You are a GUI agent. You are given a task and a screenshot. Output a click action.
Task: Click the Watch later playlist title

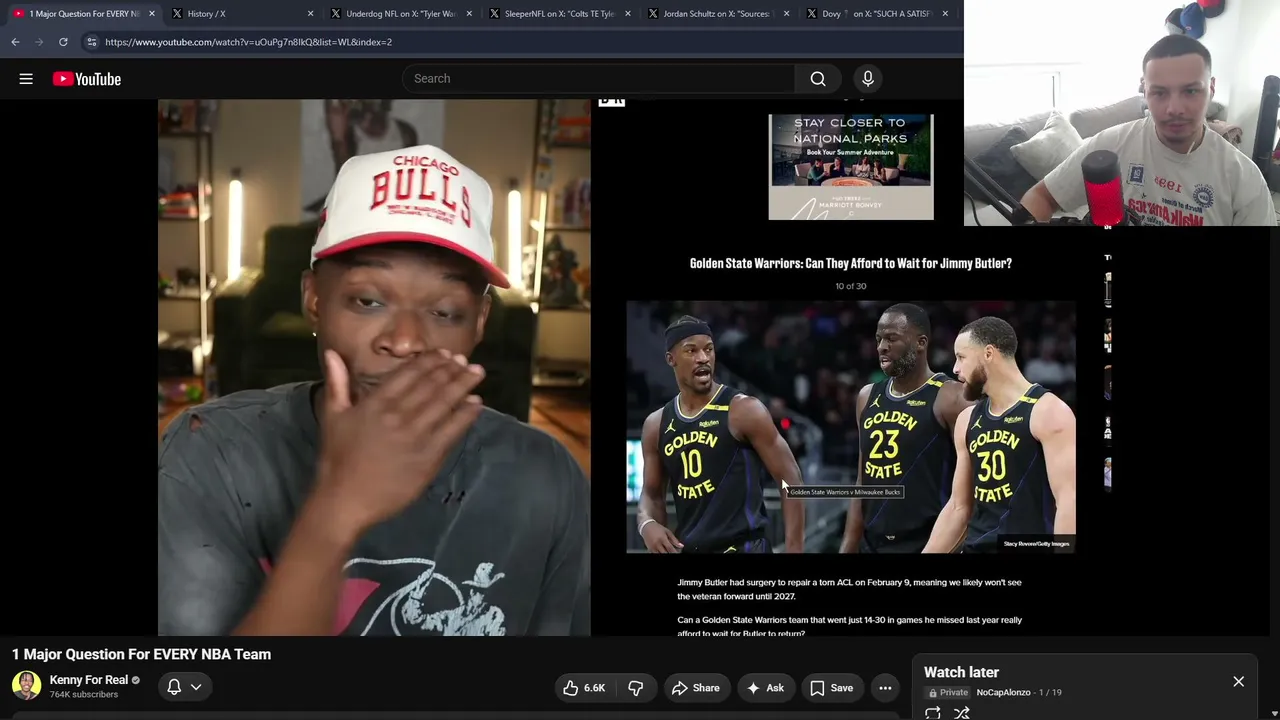tap(961, 672)
